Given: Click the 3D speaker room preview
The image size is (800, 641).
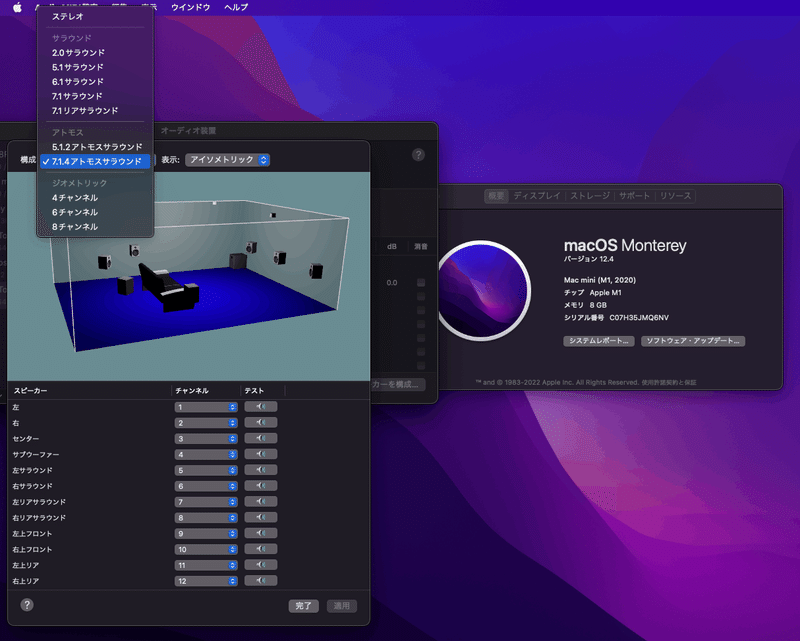Looking at the screenshot, I should point(189,276).
